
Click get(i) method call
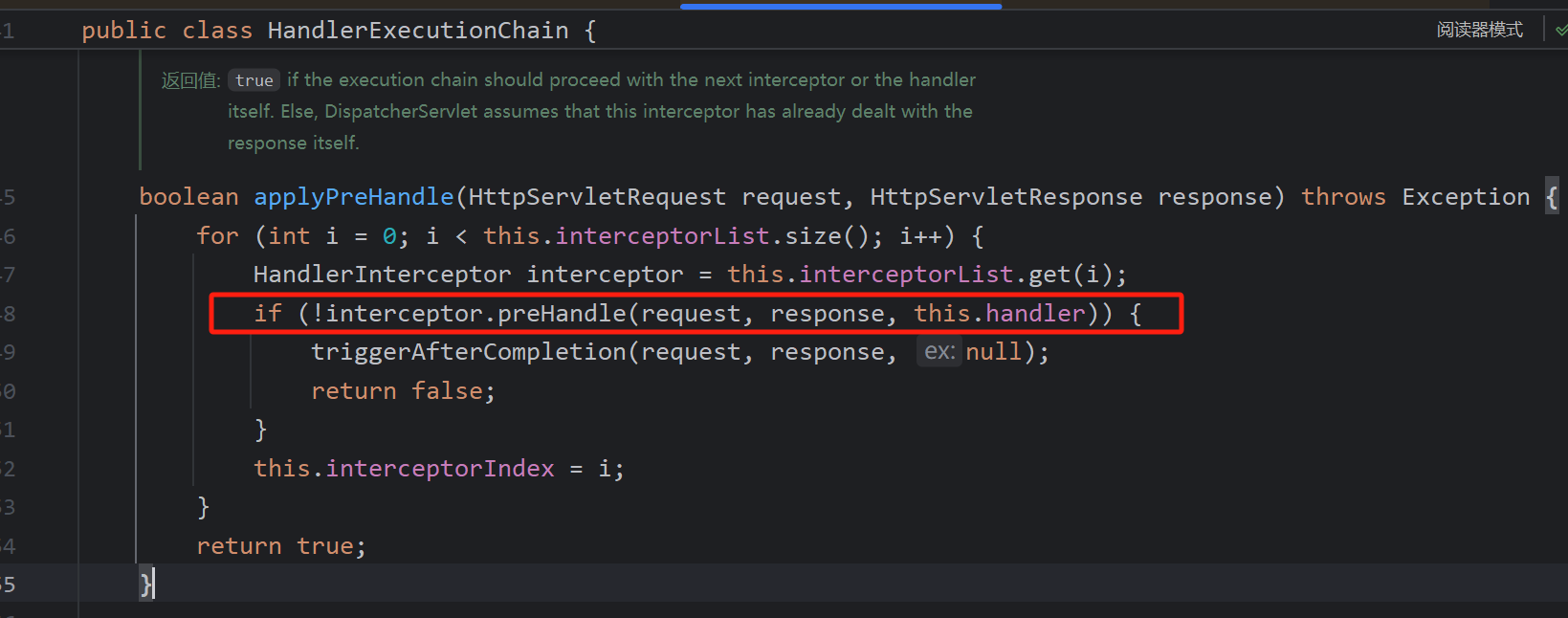(x=1070, y=276)
